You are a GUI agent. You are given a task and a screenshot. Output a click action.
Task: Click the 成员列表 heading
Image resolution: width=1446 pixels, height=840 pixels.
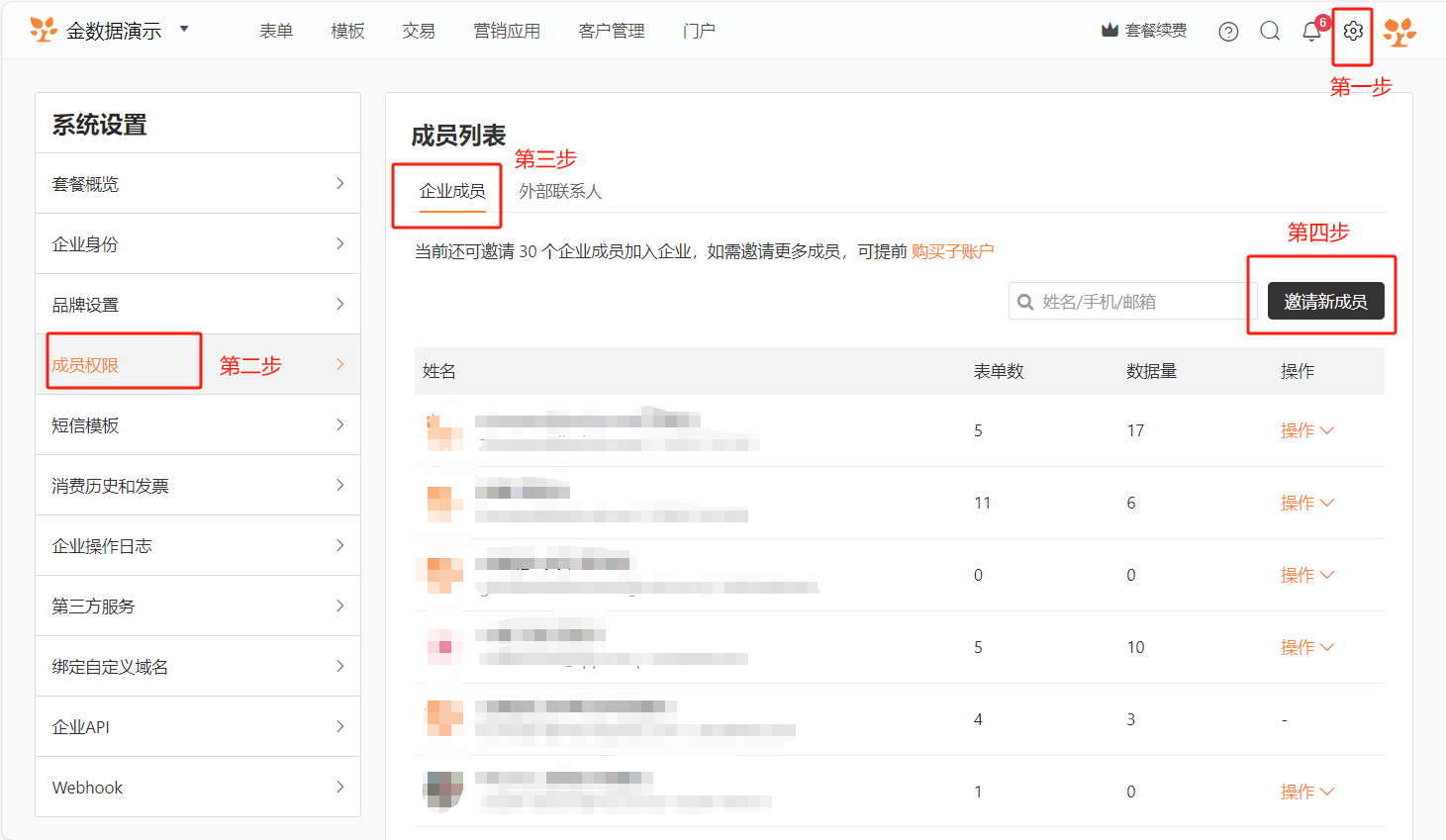458,136
